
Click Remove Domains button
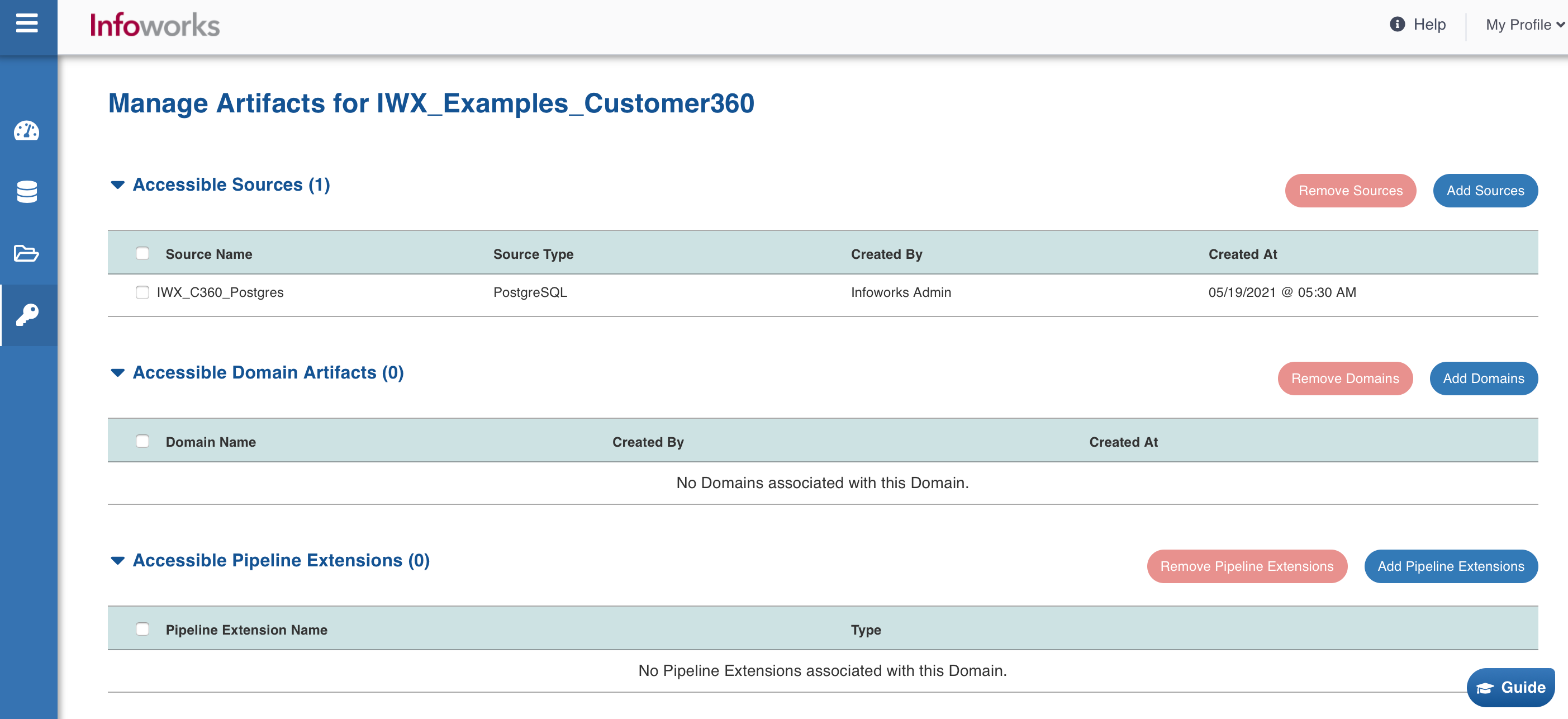[1344, 379]
